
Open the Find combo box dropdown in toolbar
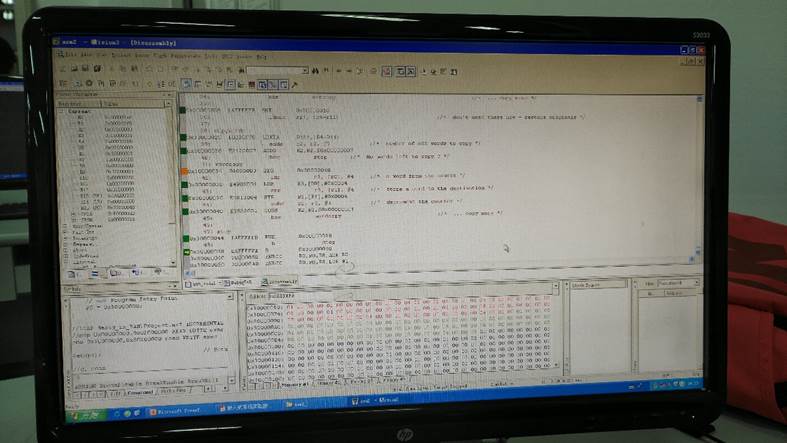(305, 70)
